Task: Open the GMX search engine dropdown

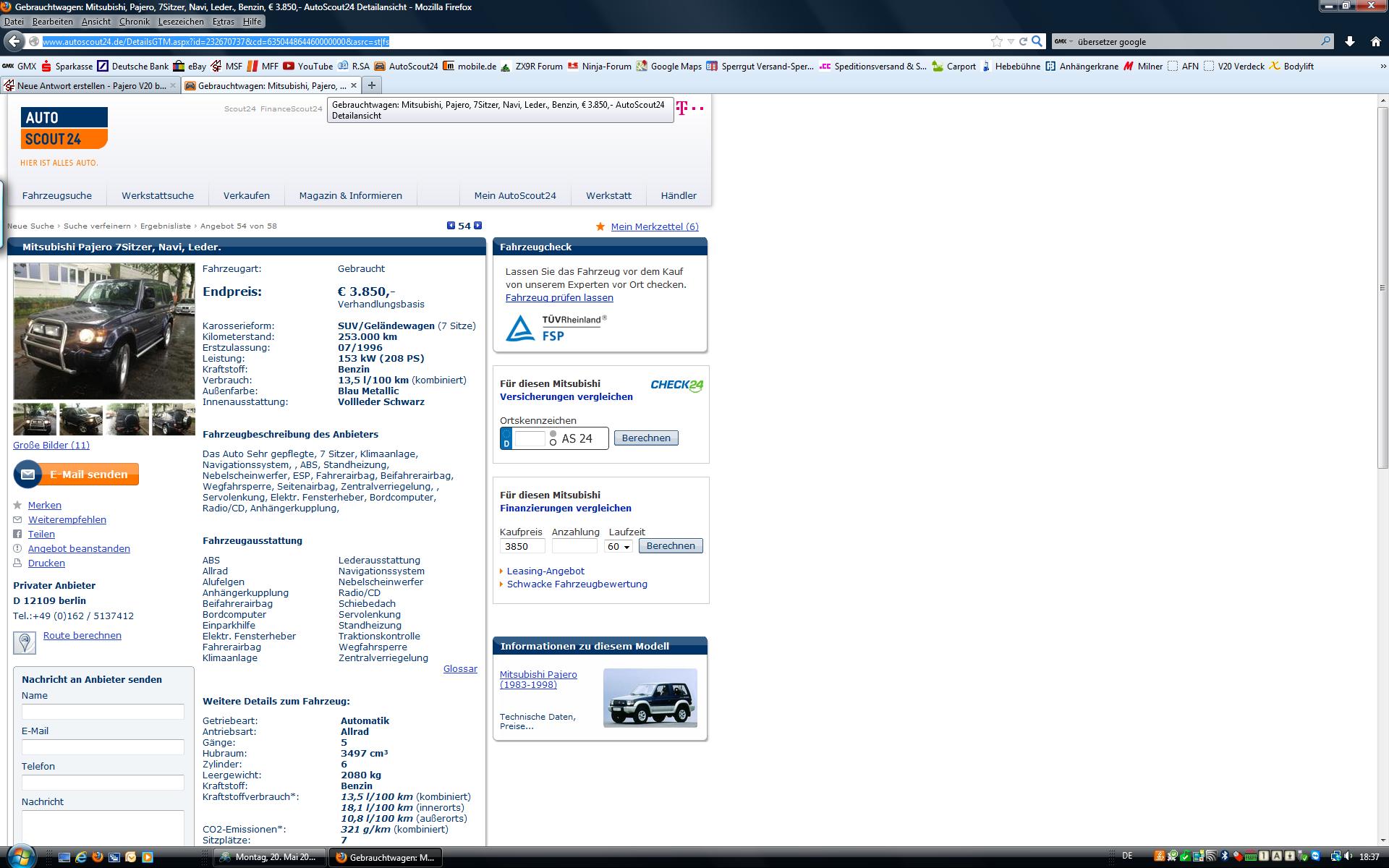Action: [1063, 41]
